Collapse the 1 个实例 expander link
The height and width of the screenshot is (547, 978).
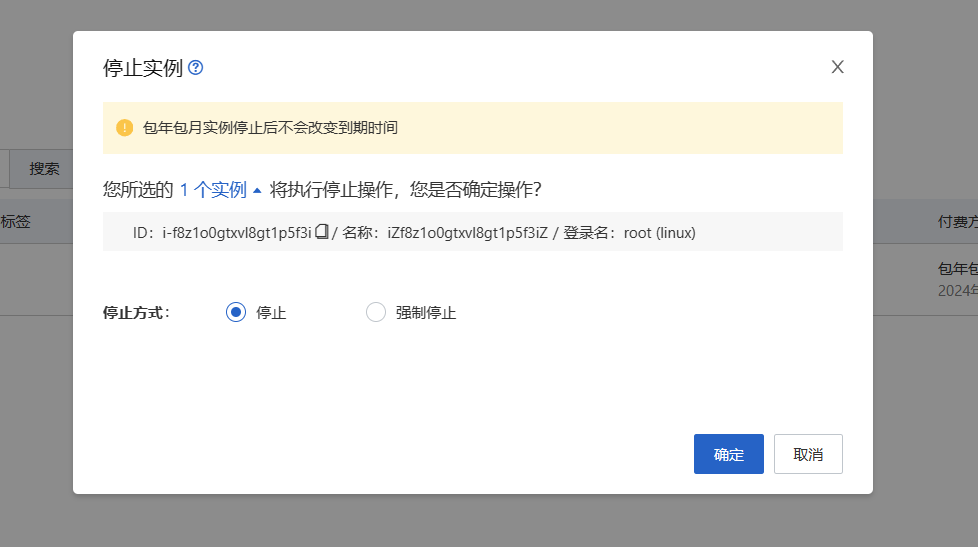[220, 190]
